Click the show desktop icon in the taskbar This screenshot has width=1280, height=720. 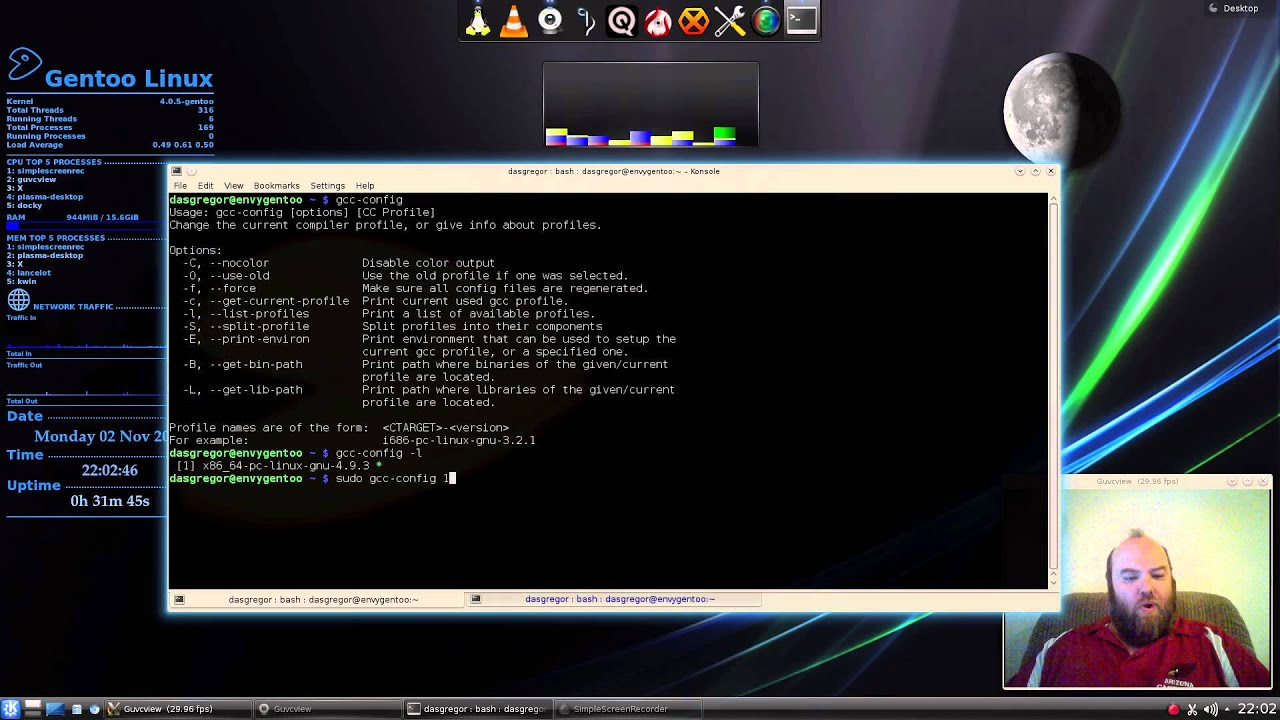click(x=55, y=709)
